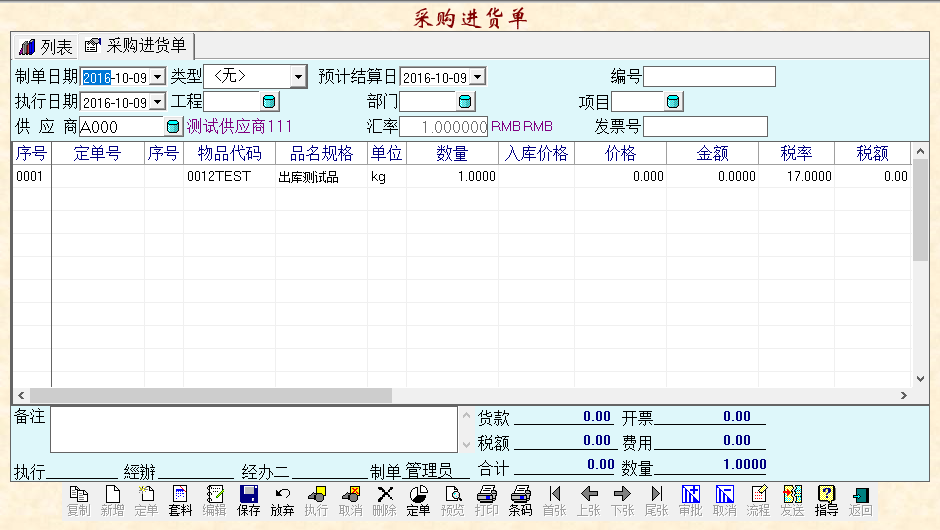Click the 复制 (copy) toolbar icon
The image size is (940, 530).
point(79,501)
